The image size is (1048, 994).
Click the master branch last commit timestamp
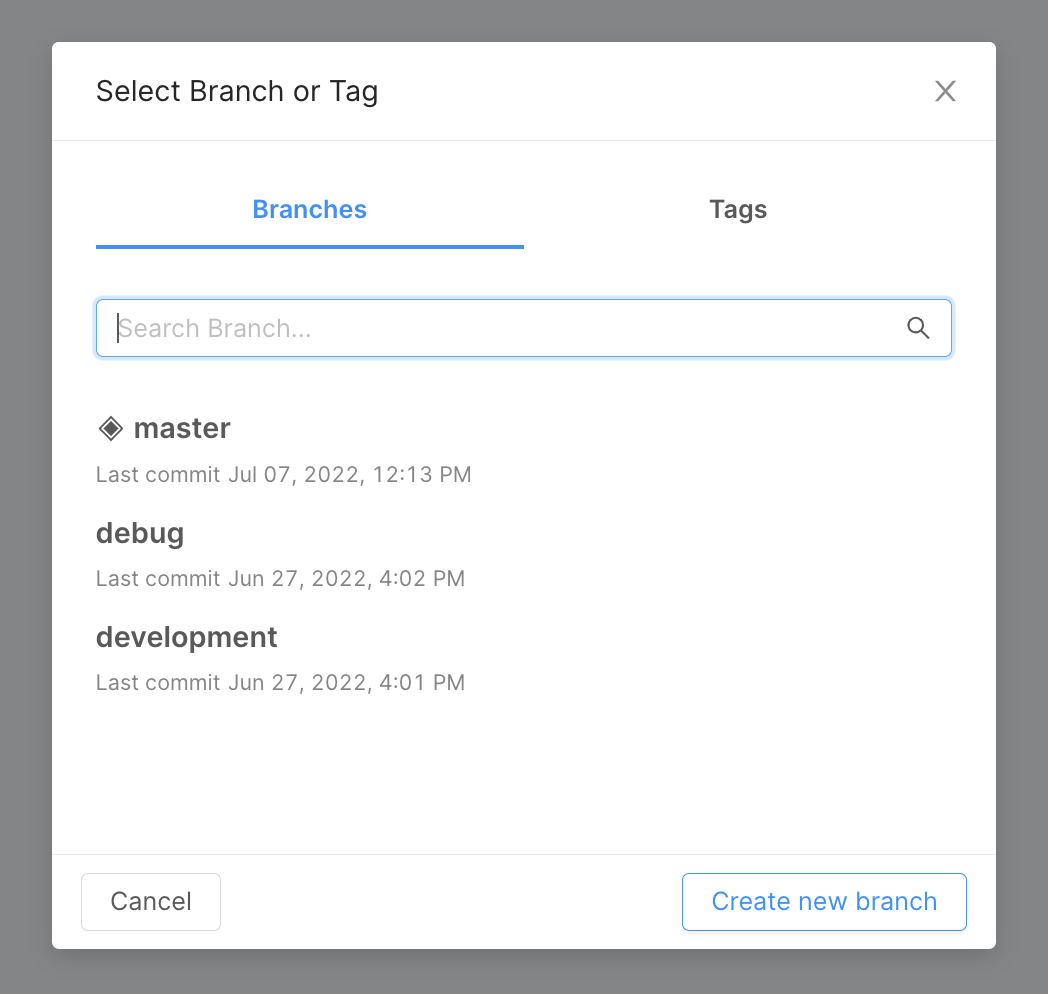pos(283,474)
